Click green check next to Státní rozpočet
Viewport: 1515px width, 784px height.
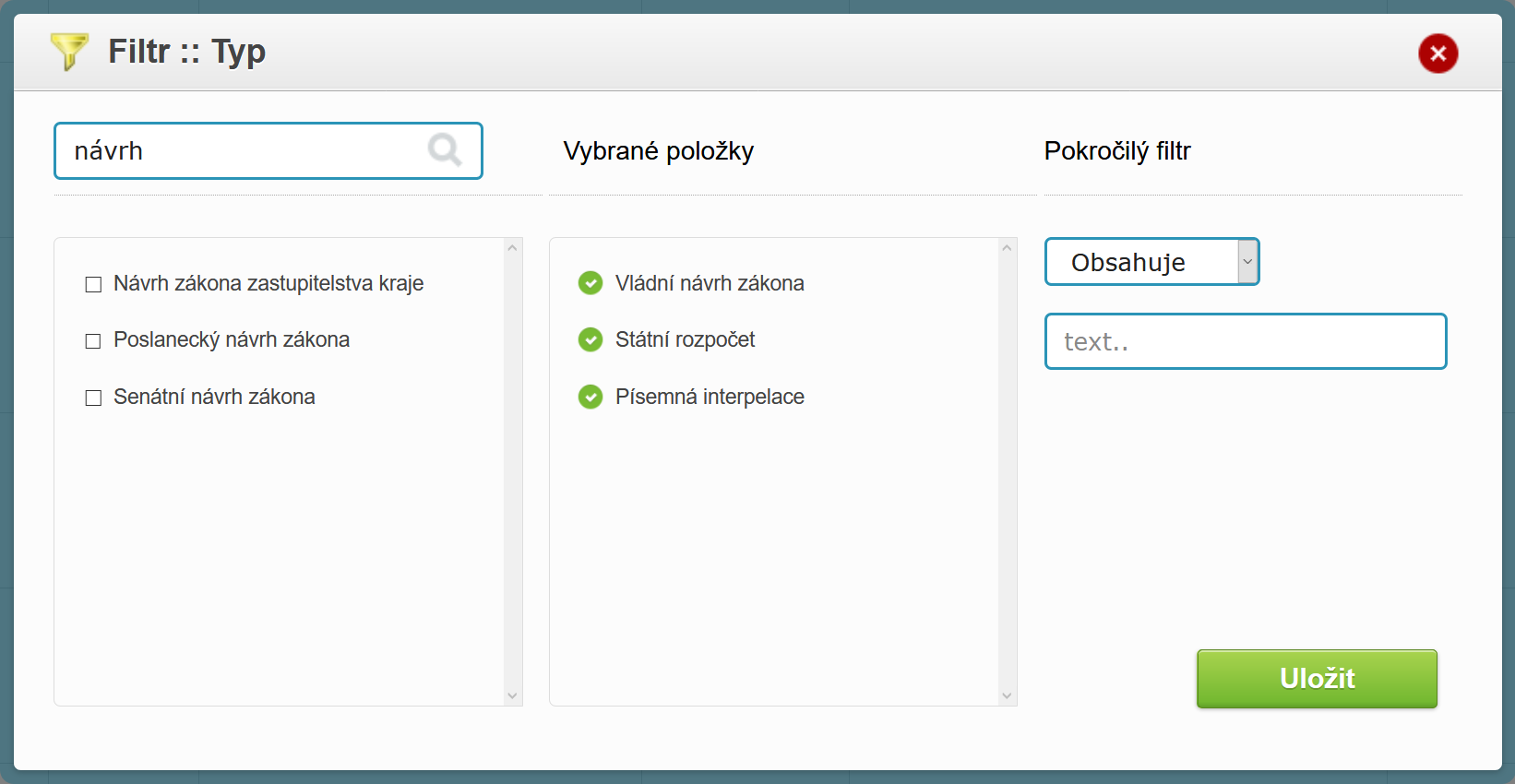point(590,339)
